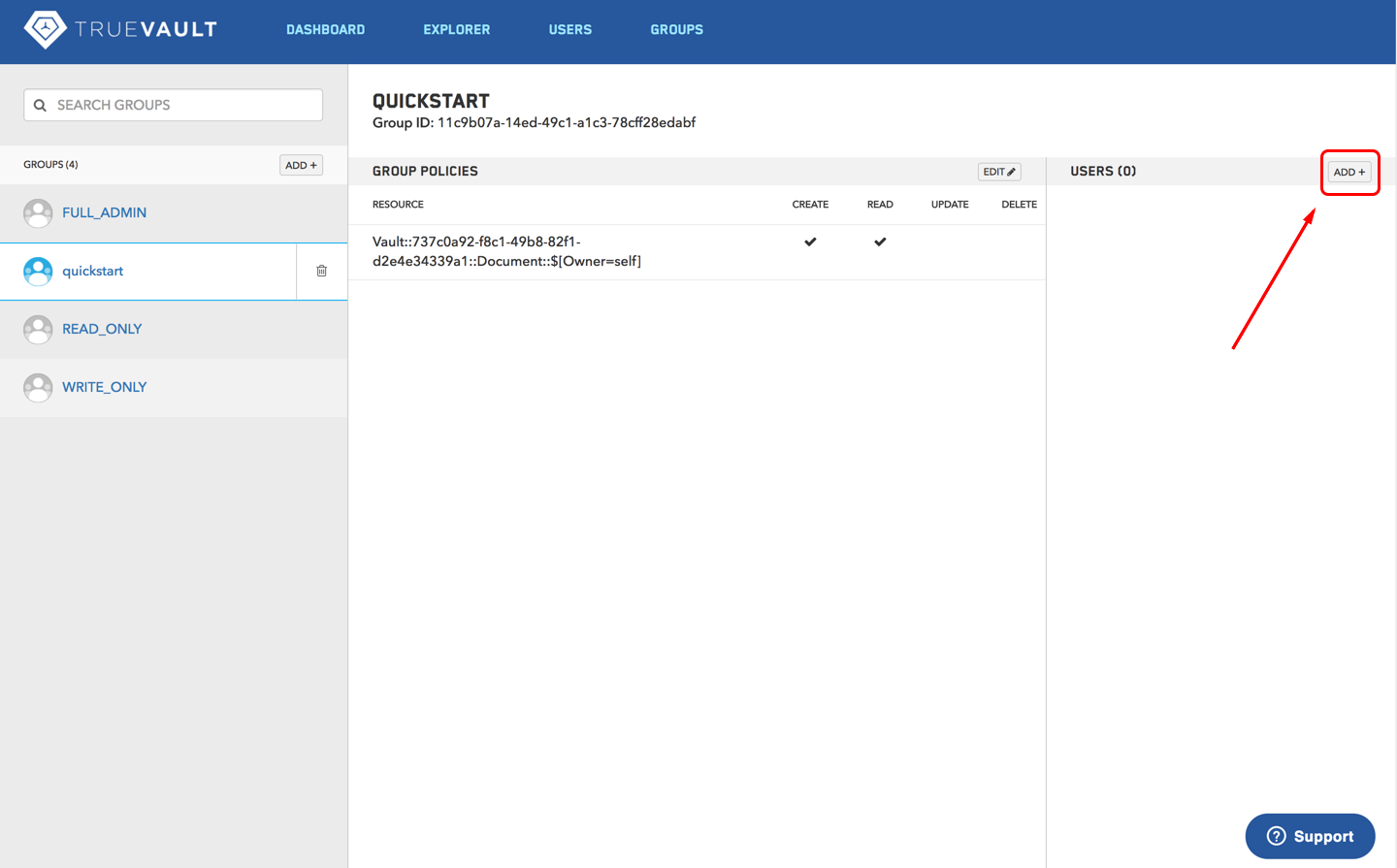Click the GROUPS (4) label

50,165
